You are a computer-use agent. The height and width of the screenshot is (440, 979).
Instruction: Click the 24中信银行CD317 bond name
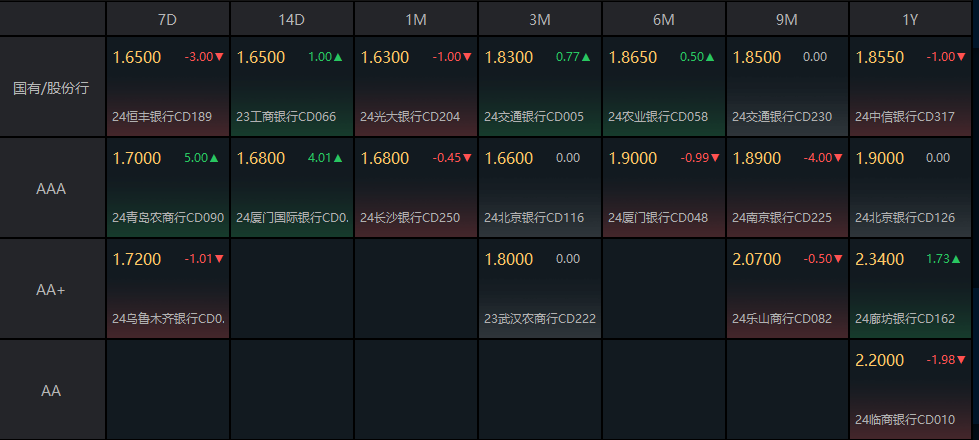point(905,117)
